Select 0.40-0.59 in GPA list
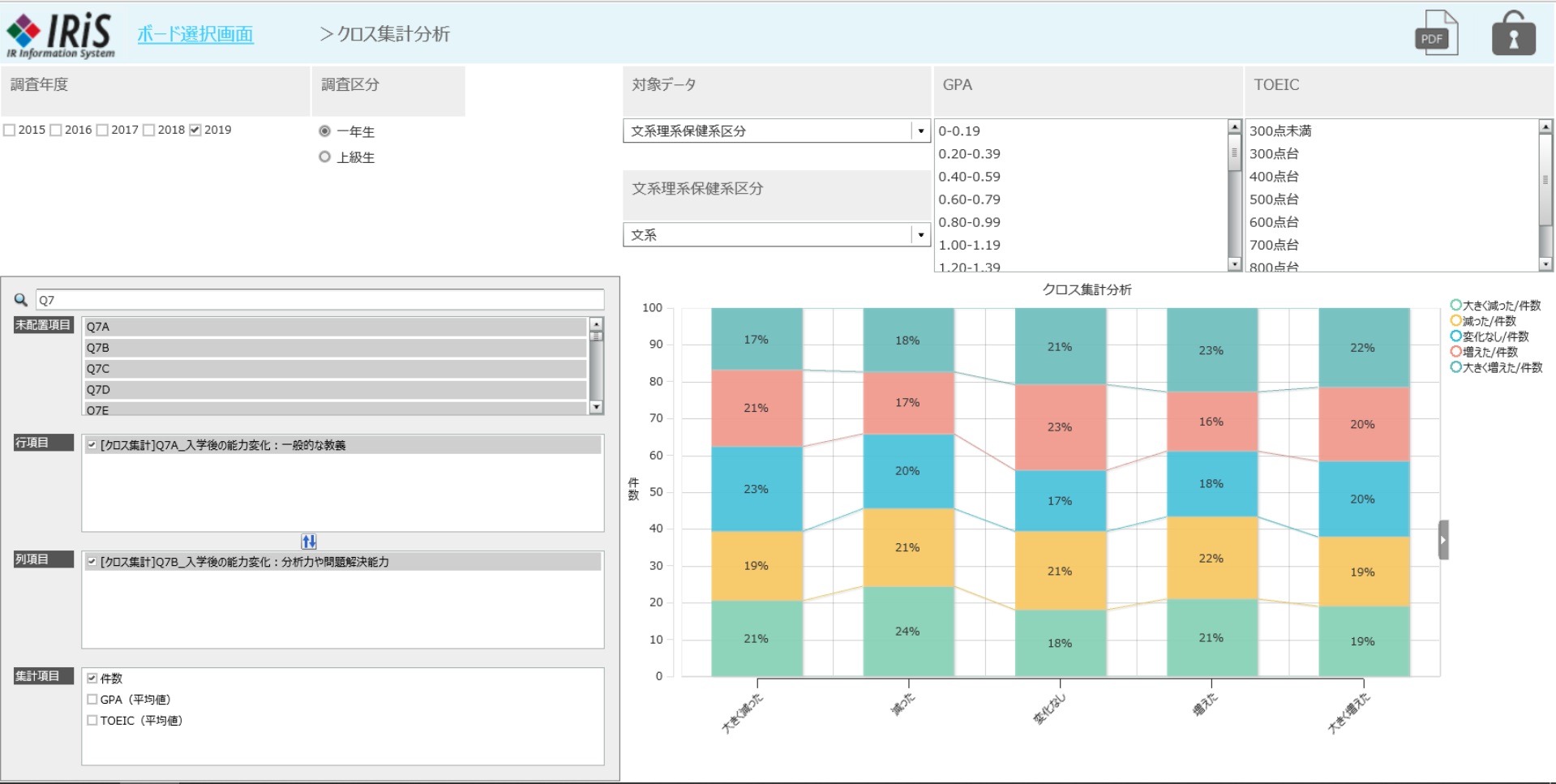Image resolution: width=1556 pixels, height=784 pixels. tap(969, 177)
